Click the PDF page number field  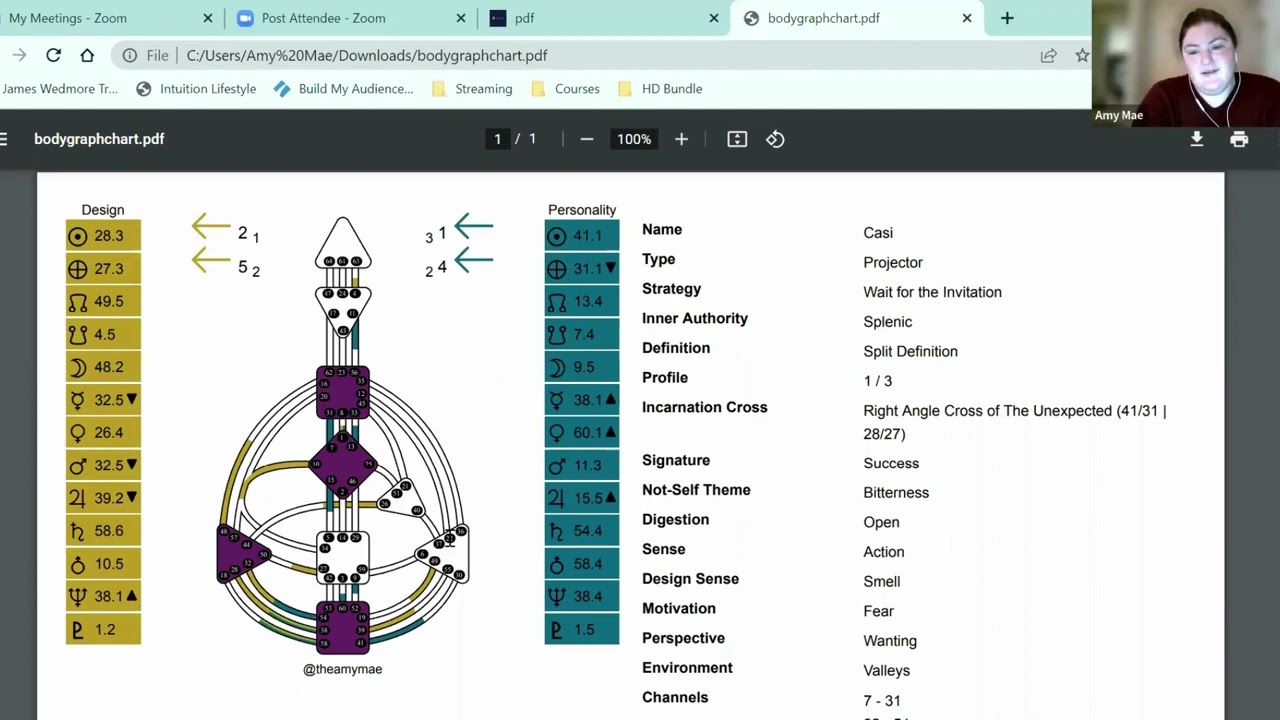(x=497, y=139)
